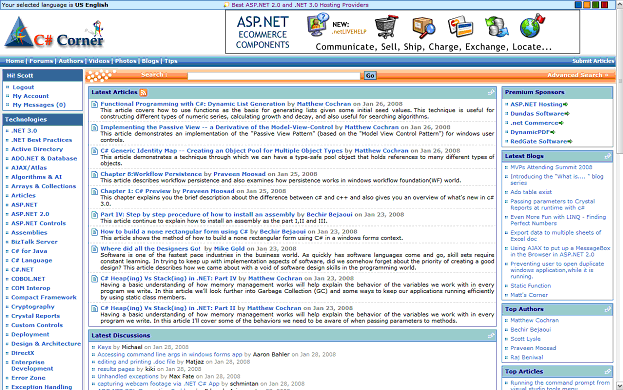Open Static Function blog post
This screenshot has height=390, width=623.
coord(531,286)
